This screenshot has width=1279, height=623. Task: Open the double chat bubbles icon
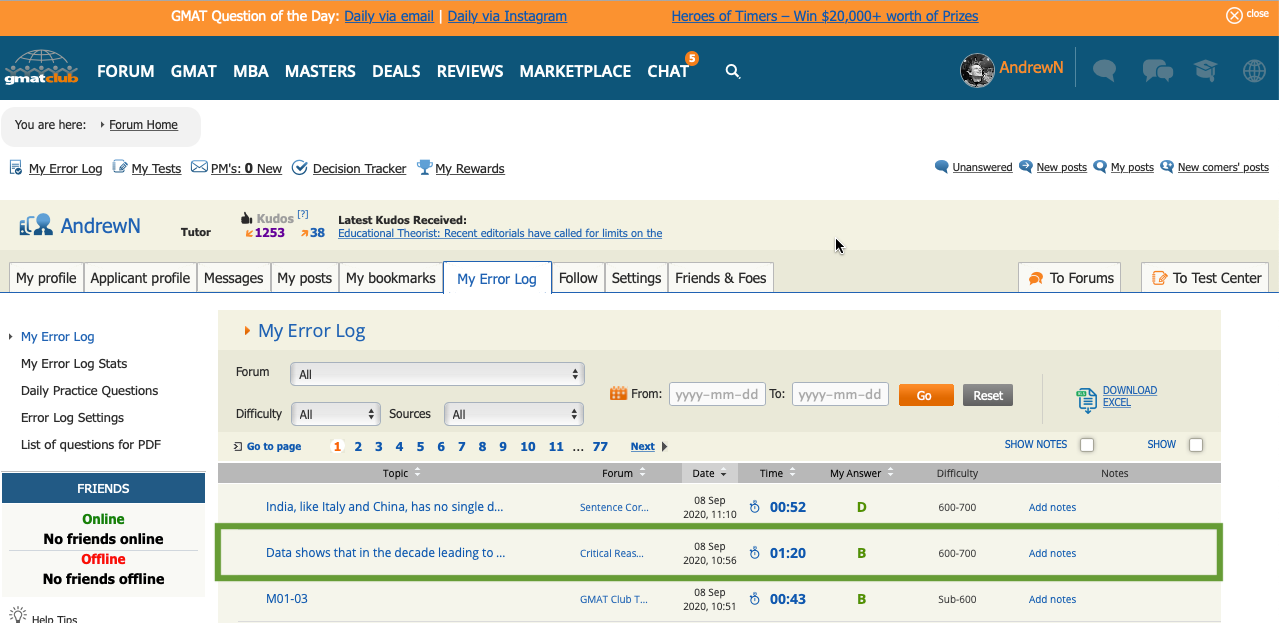click(x=1157, y=70)
